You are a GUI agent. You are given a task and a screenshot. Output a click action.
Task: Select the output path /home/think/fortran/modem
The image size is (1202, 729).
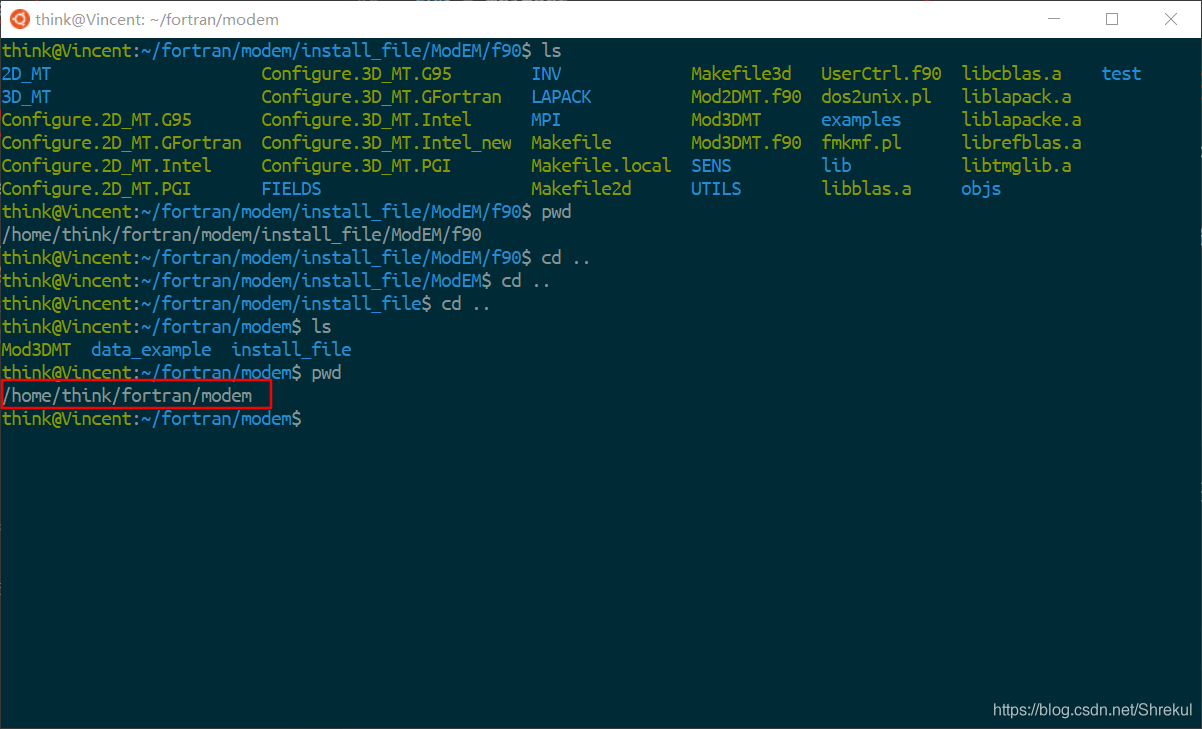tap(127, 395)
